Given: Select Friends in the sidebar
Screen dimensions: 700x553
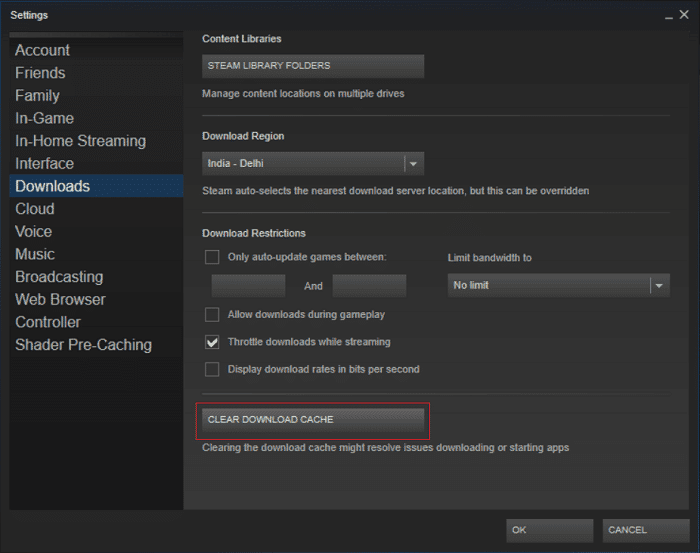Looking at the screenshot, I should point(40,73).
